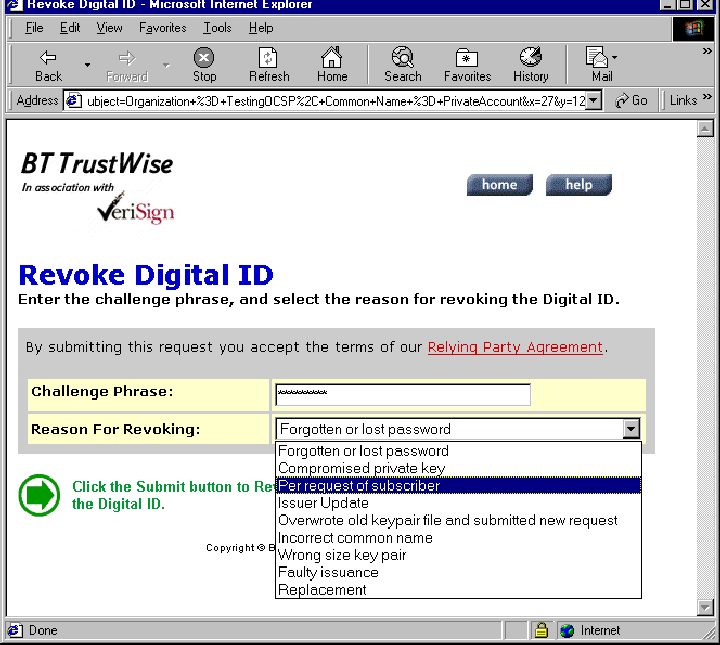Click the IE page icon beside Done

coord(15,630)
